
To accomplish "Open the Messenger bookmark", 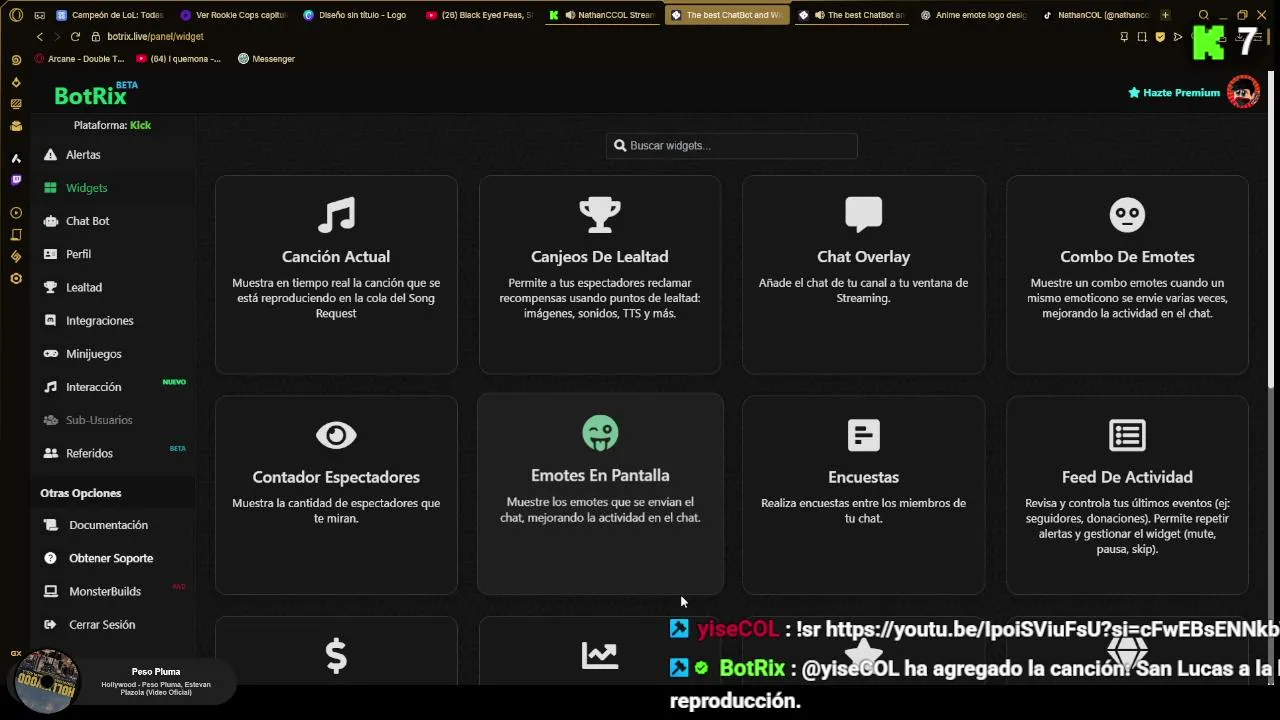I will [266, 59].
